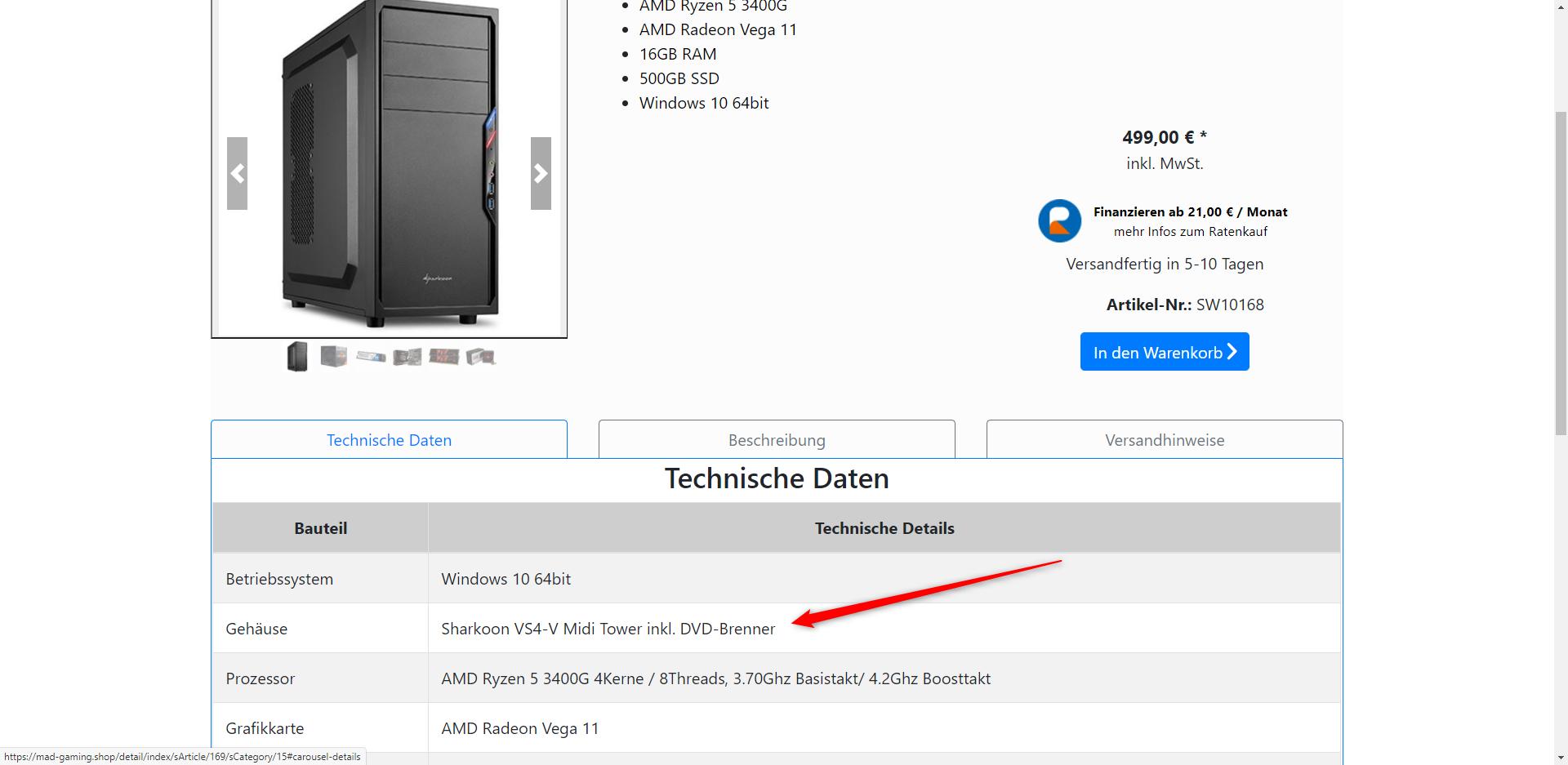1568x765 pixels.
Task: Select the fifth product thumbnail
Action: (x=444, y=357)
